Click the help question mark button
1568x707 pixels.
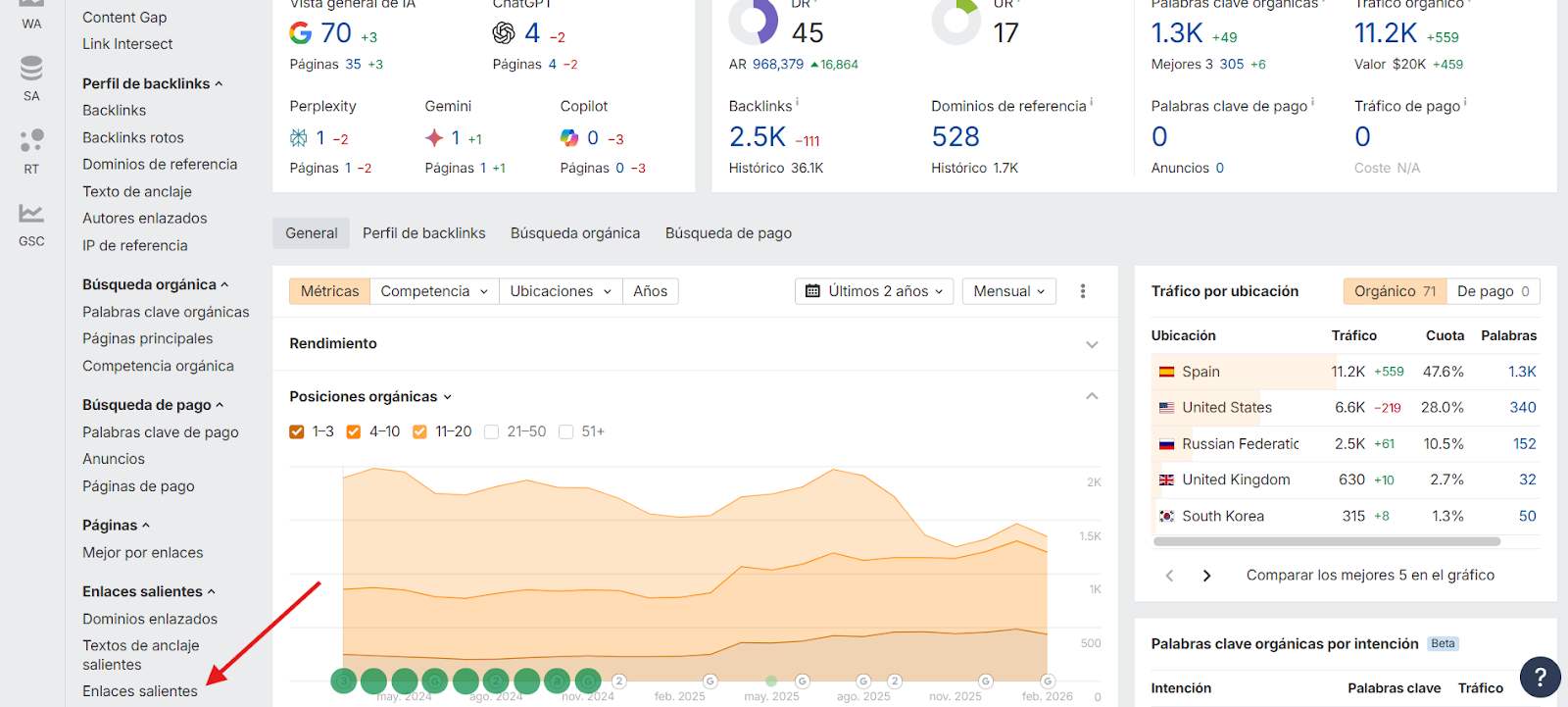tap(1540, 677)
